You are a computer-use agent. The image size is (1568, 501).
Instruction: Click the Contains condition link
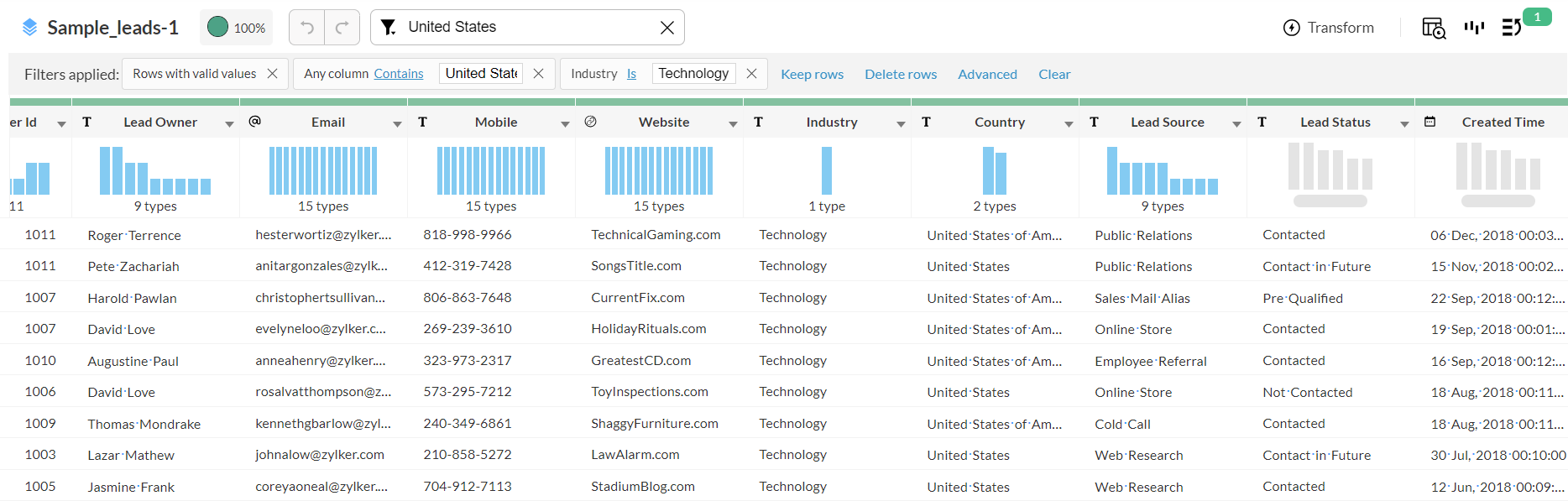(399, 74)
